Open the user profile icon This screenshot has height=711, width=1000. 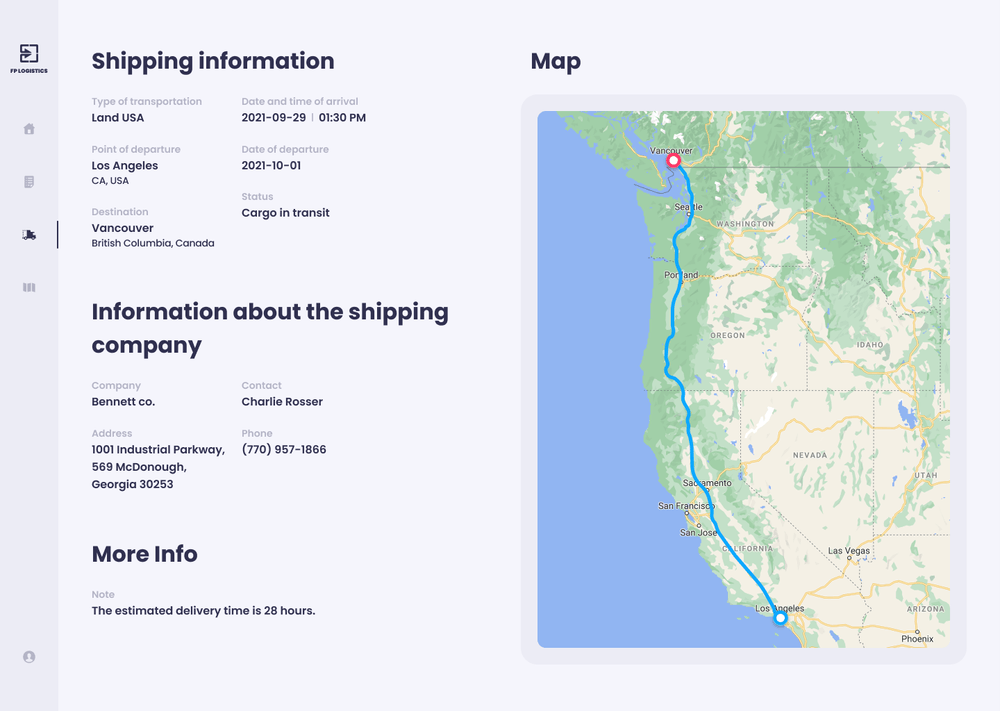click(29, 657)
